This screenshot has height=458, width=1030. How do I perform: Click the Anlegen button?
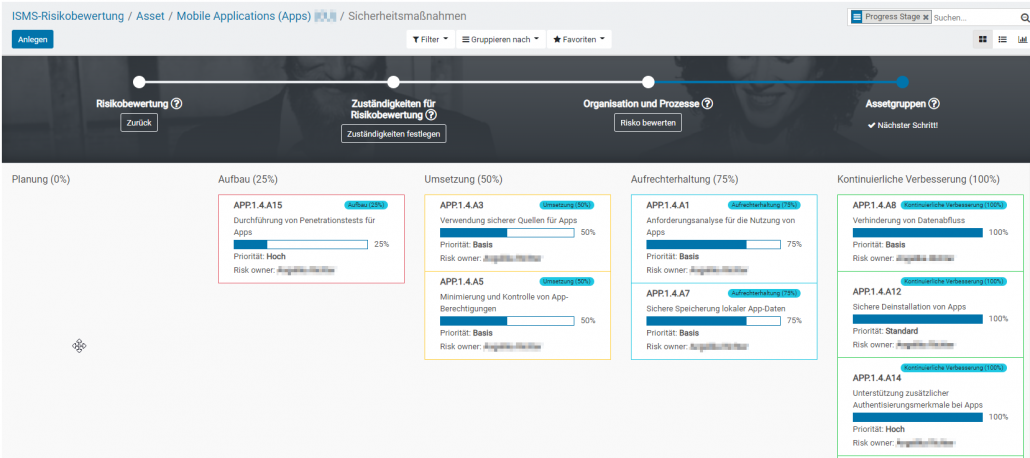click(32, 39)
